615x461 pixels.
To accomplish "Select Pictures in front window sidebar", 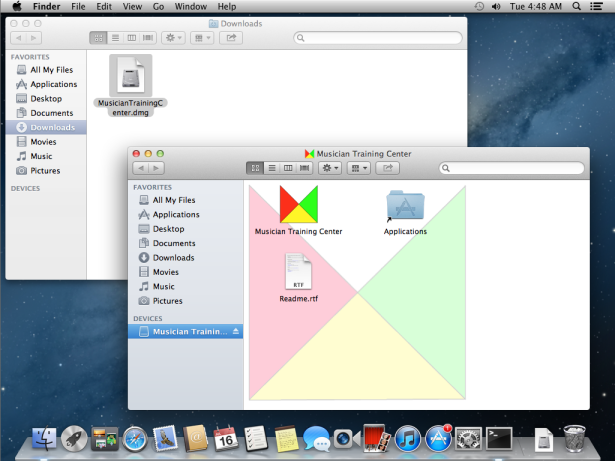I will [186, 301].
